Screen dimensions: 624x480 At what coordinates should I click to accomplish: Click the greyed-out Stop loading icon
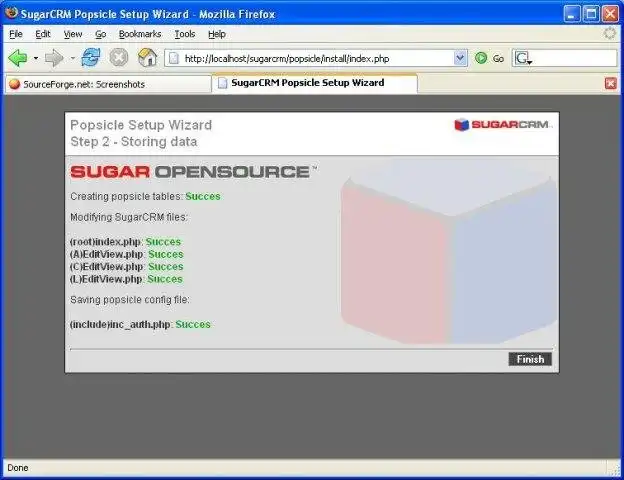(x=119, y=58)
